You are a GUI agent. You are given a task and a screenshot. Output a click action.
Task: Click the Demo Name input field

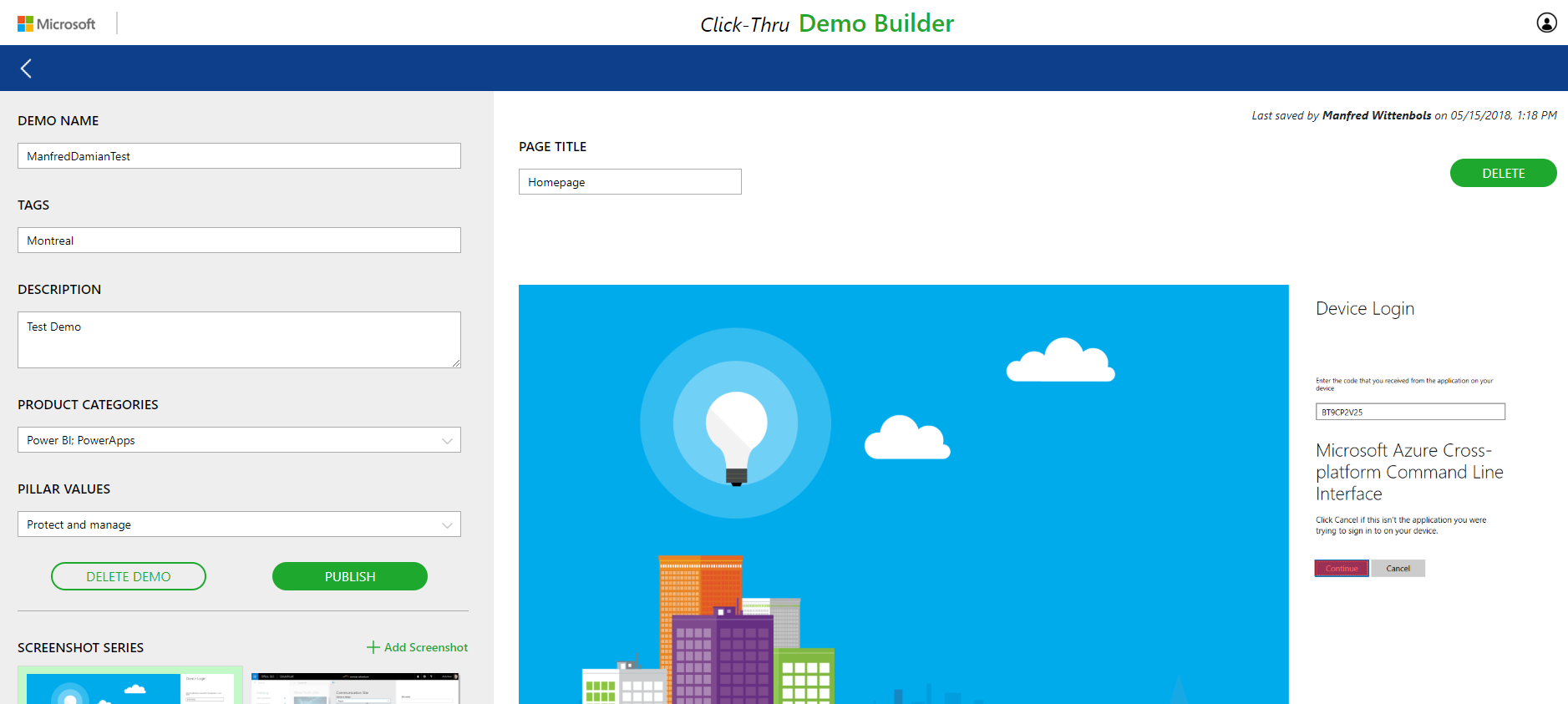coord(239,156)
